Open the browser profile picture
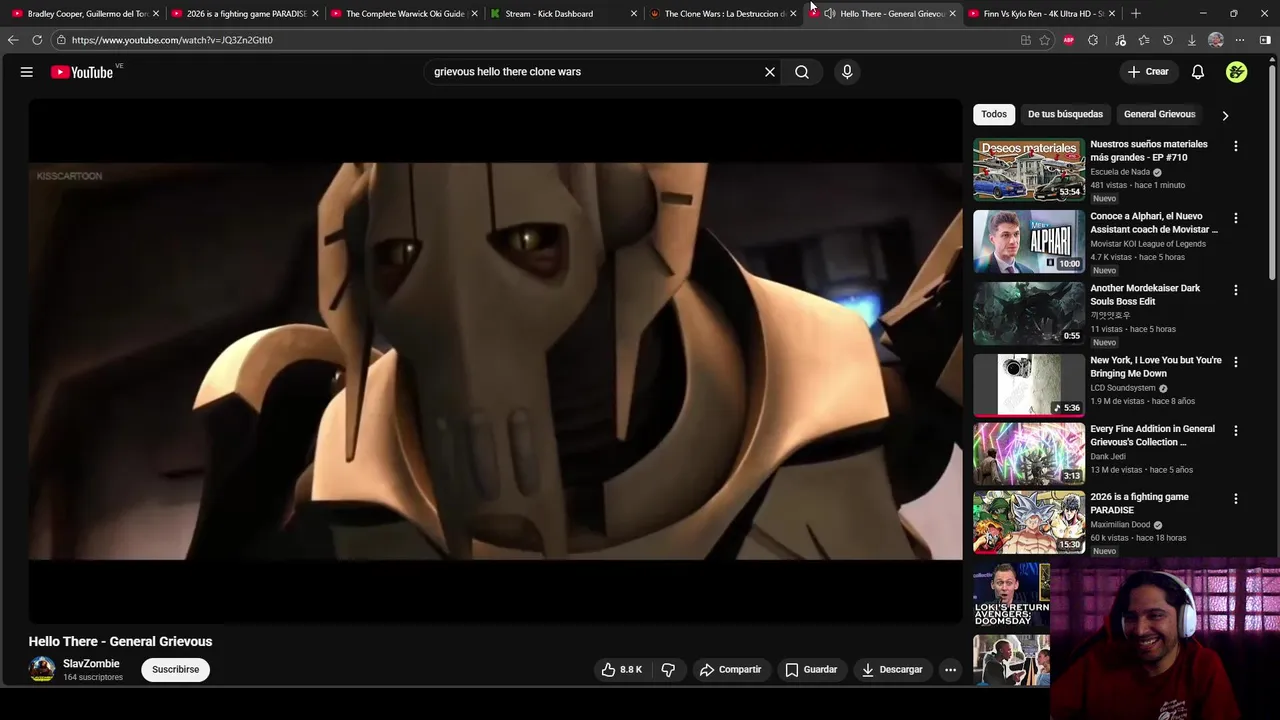The width and height of the screenshot is (1280, 720). point(1216,40)
